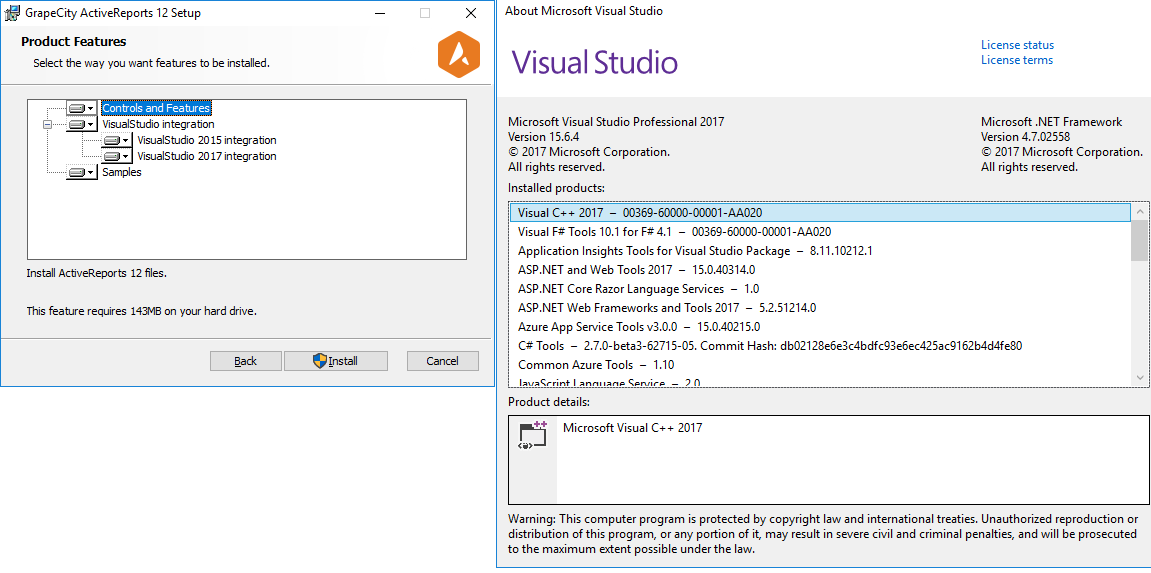Select ASP.NET and Web Tools 2017 row

pyautogui.click(x=819, y=270)
